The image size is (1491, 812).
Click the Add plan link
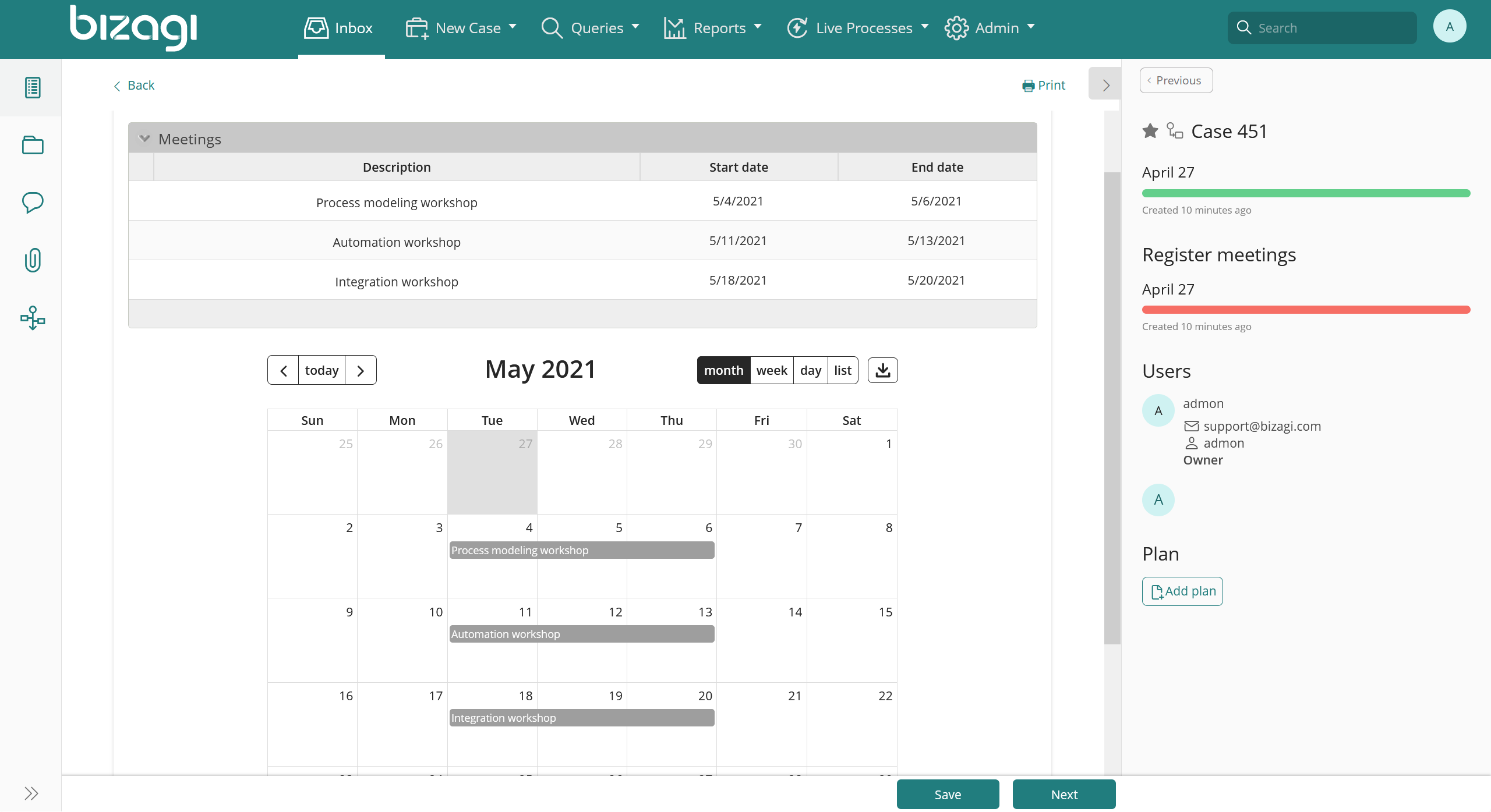click(x=1183, y=590)
